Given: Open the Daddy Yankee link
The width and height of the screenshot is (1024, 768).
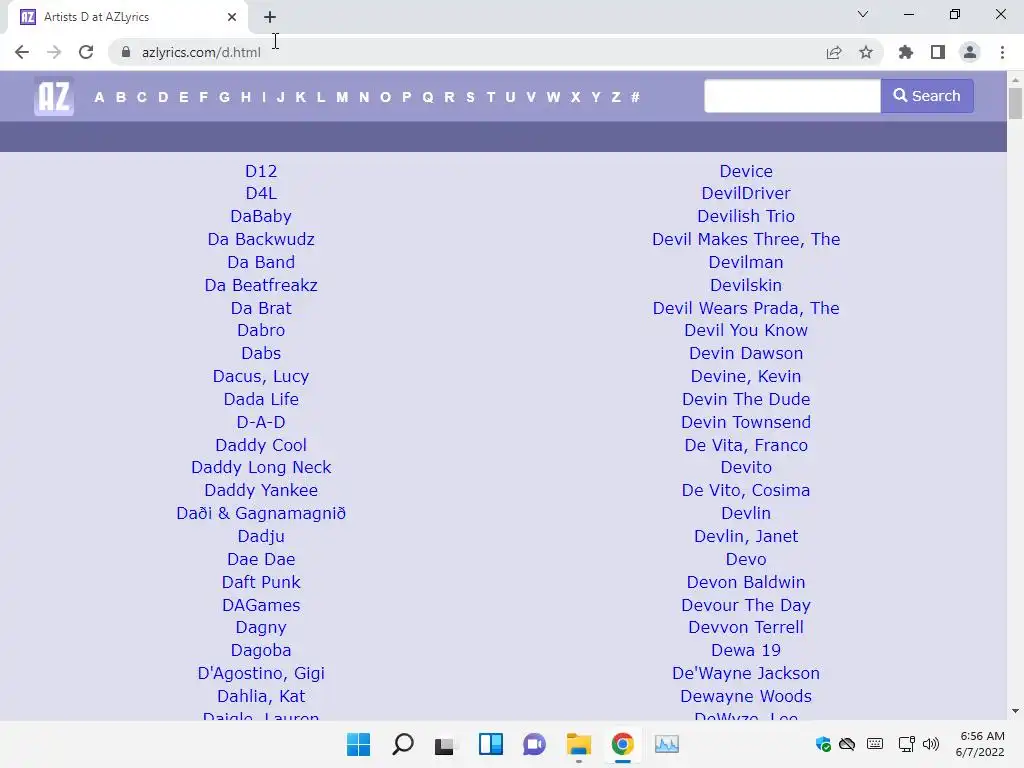Looking at the screenshot, I should (261, 490).
